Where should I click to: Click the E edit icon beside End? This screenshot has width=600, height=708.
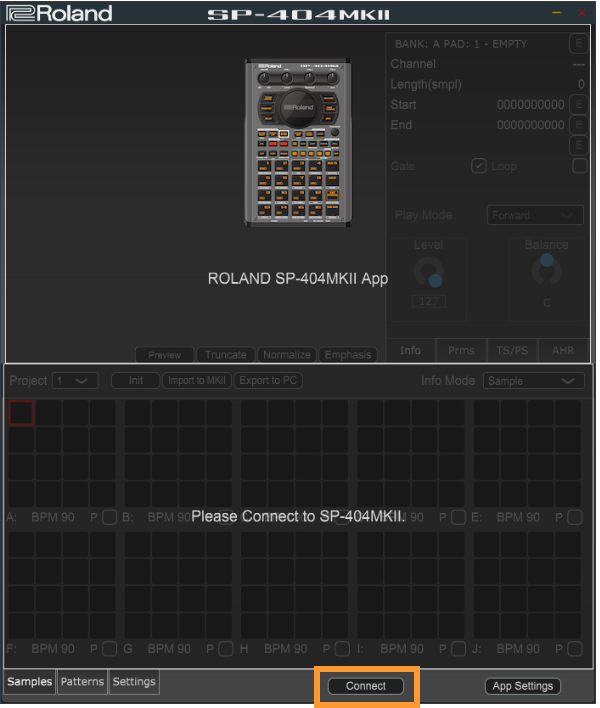point(578,125)
